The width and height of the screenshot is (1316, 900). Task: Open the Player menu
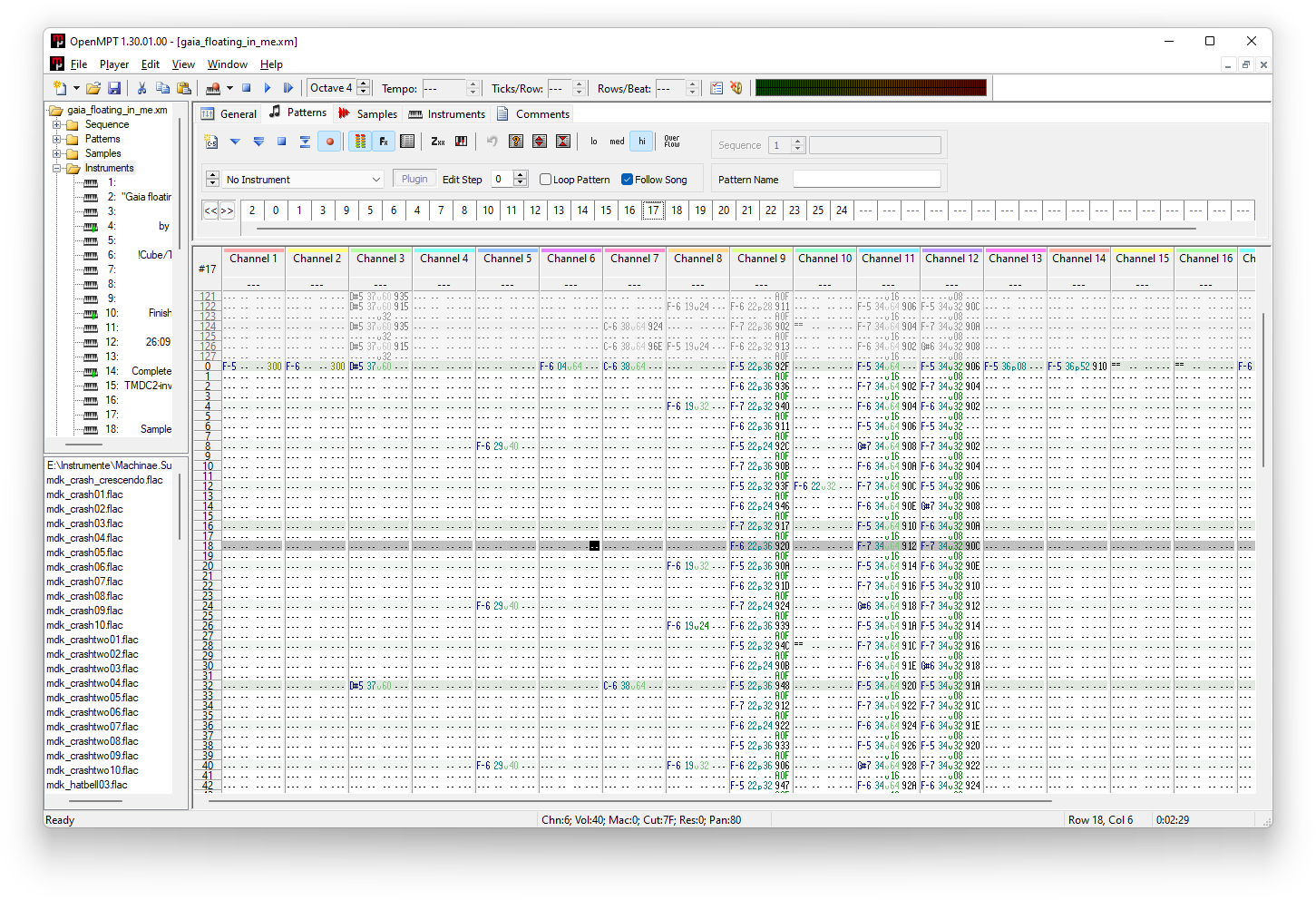pos(114,64)
